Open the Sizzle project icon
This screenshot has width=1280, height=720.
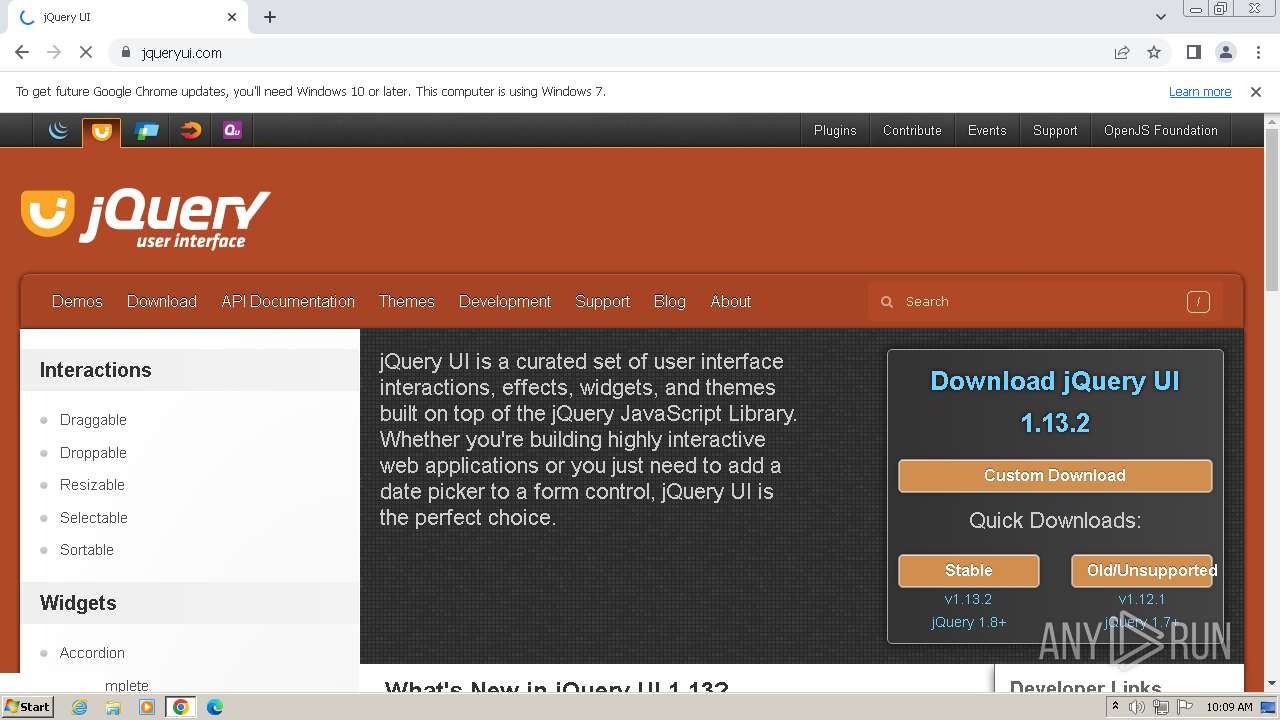click(190, 130)
